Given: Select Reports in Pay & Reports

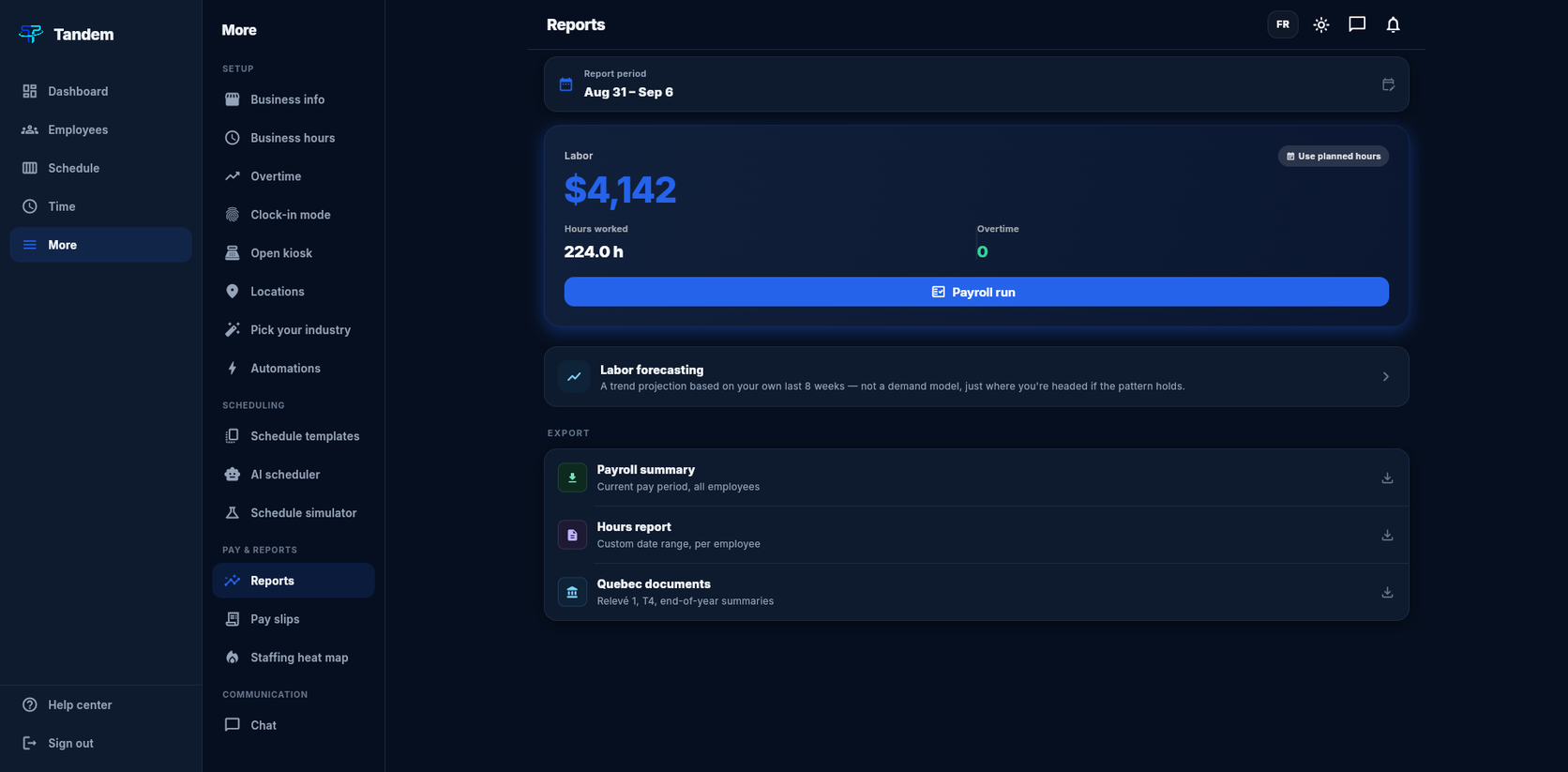Looking at the screenshot, I should (x=294, y=581).
